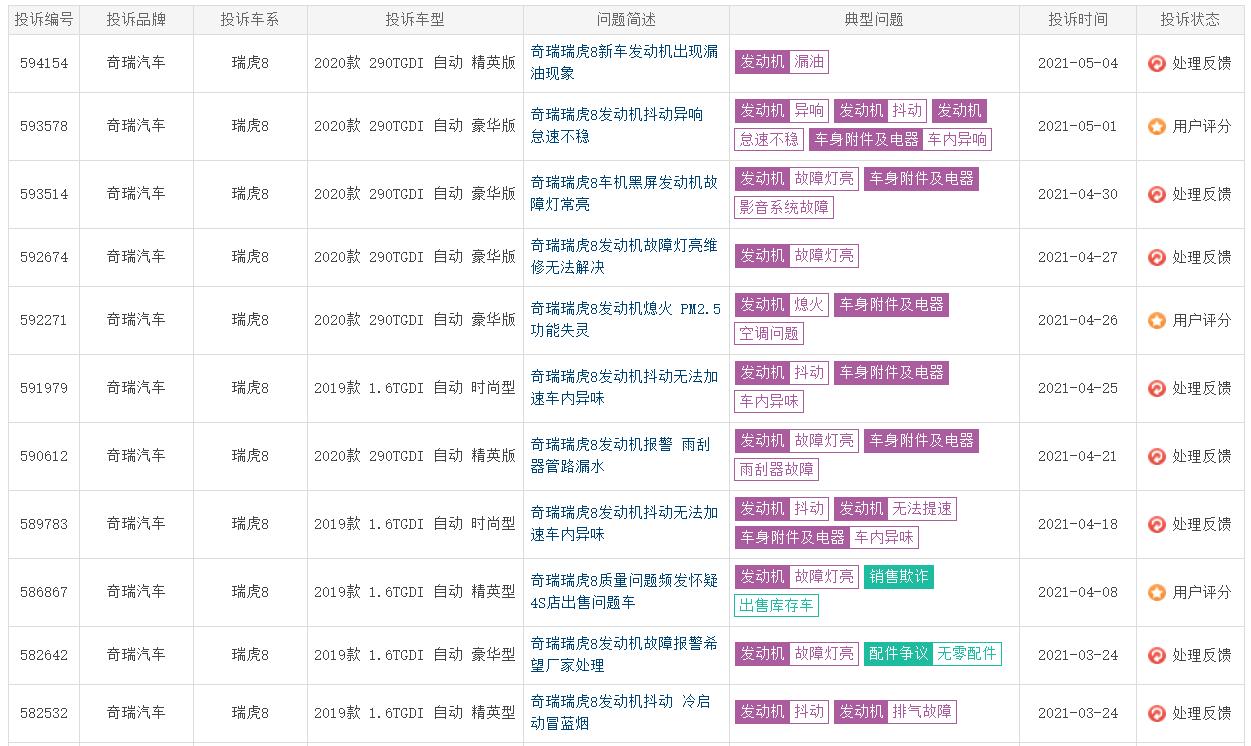Click 车内异响 tag in row 593578
The height and width of the screenshot is (746, 1251).
click(957, 139)
